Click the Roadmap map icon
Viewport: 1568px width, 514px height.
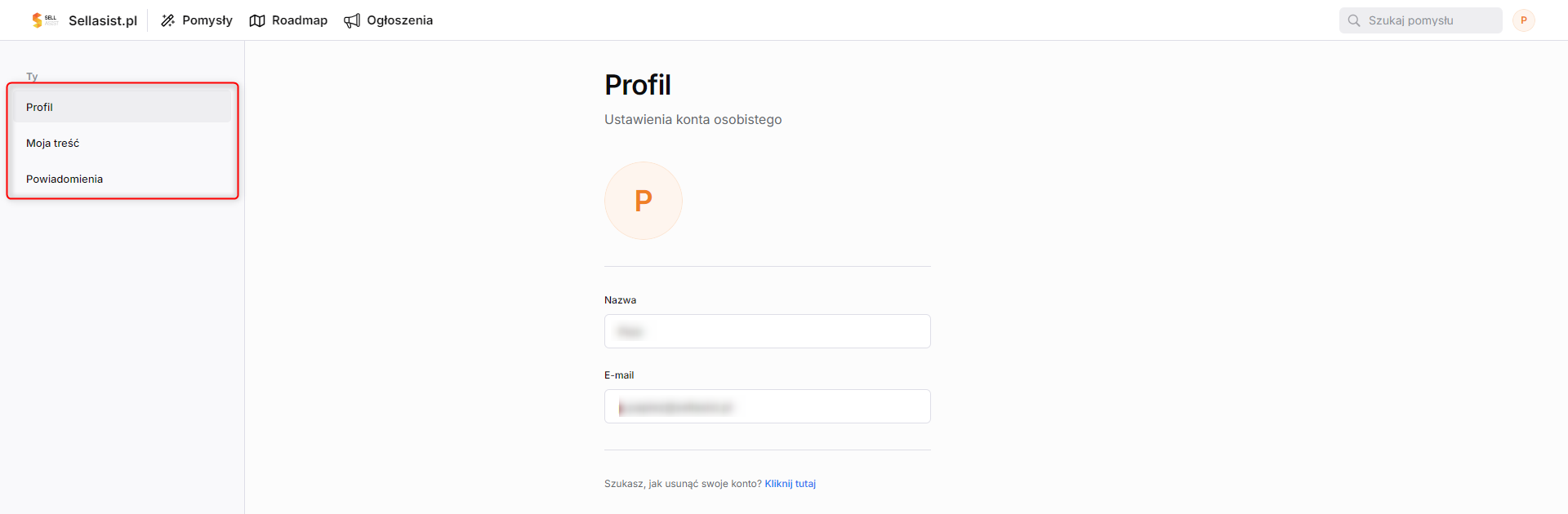[x=257, y=20]
